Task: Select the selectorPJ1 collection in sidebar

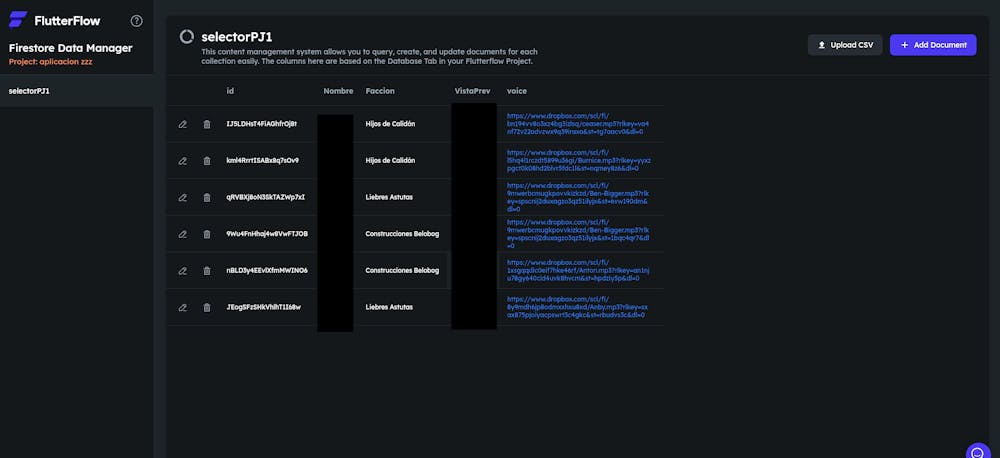Action: tap(30, 91)
